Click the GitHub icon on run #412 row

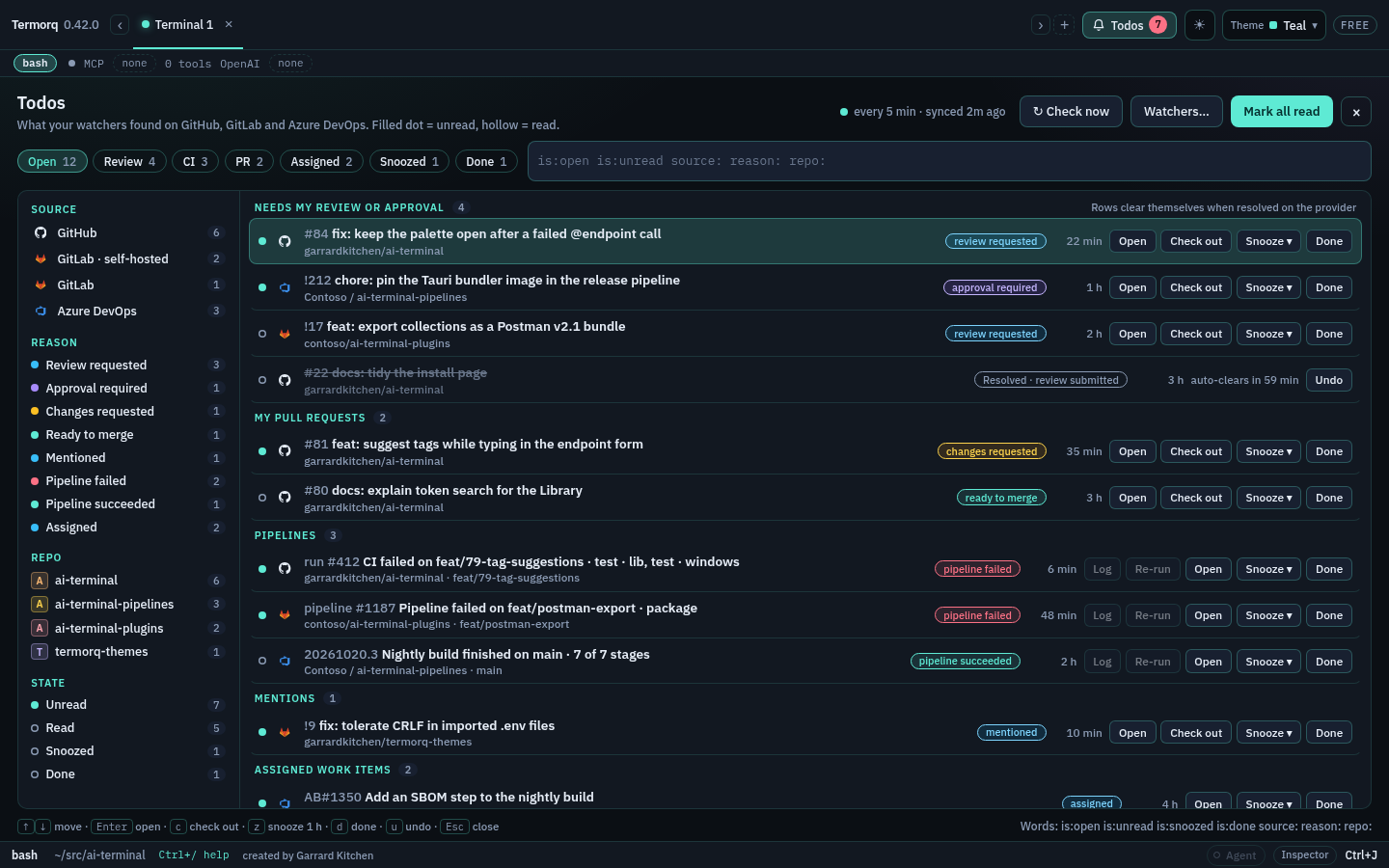(x=285, y=569)
